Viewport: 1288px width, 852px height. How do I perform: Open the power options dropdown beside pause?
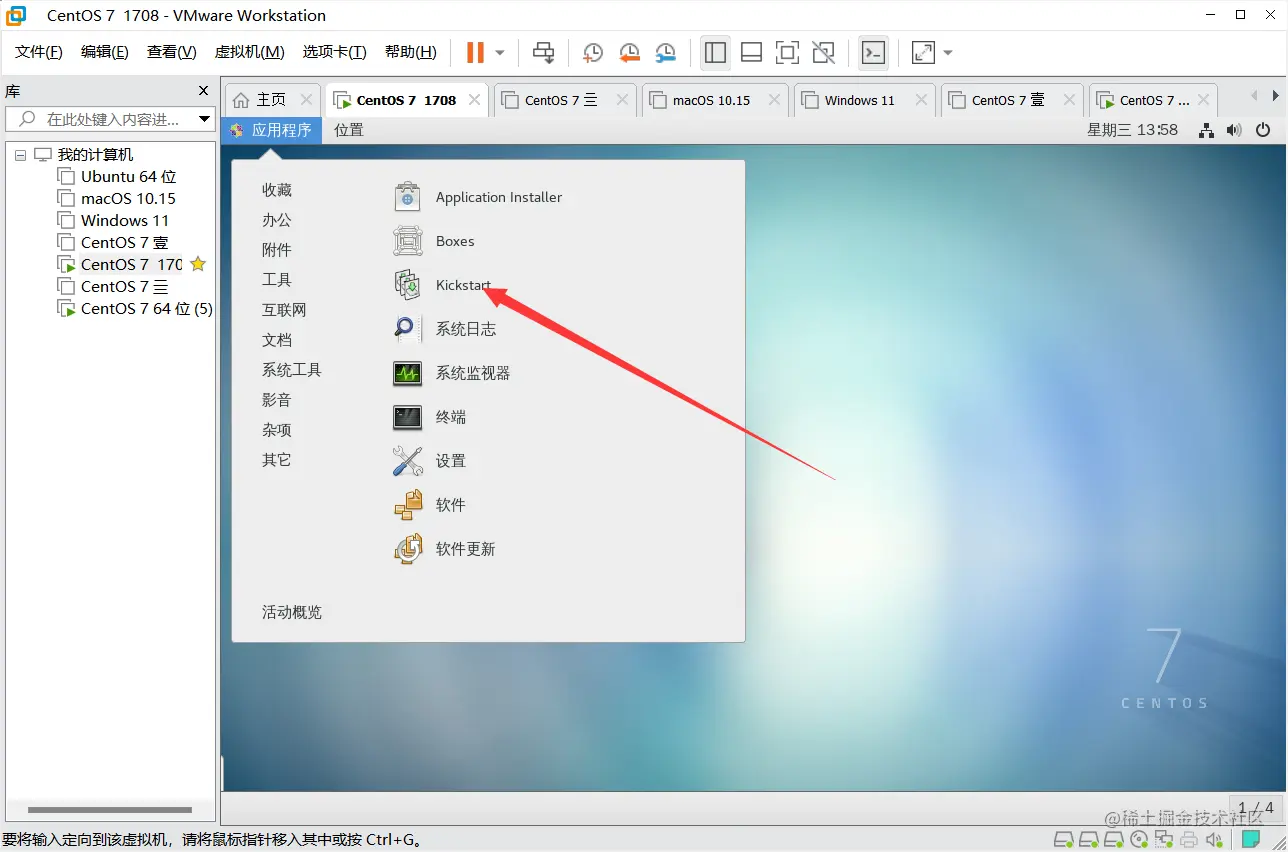point(500,52)
